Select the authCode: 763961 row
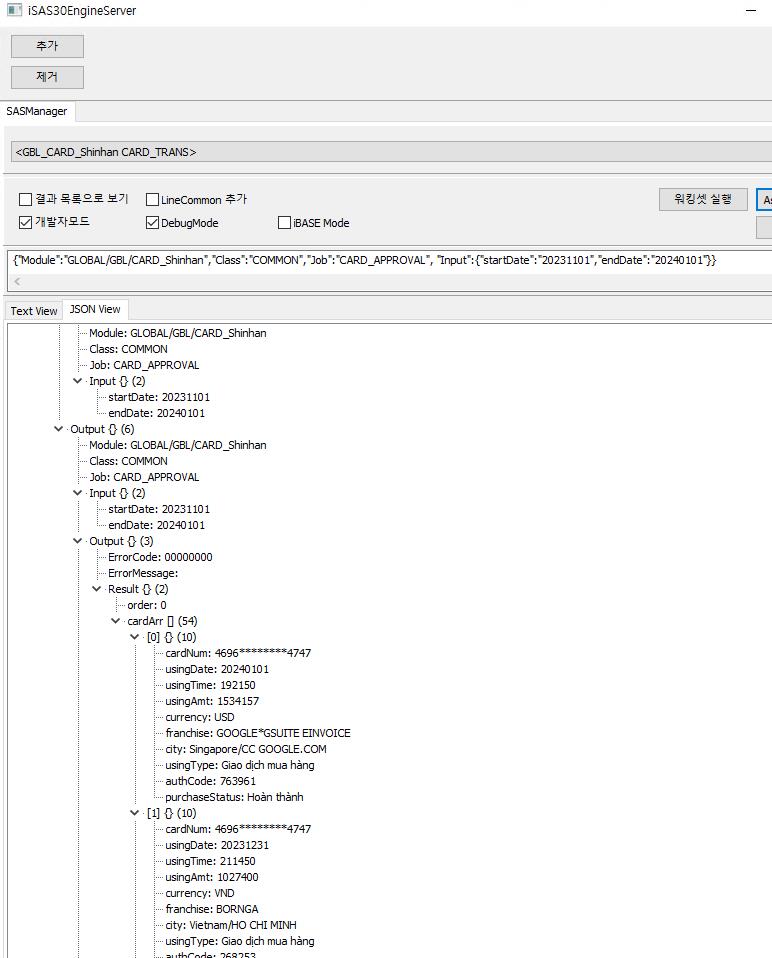 [x=211, y=781]
